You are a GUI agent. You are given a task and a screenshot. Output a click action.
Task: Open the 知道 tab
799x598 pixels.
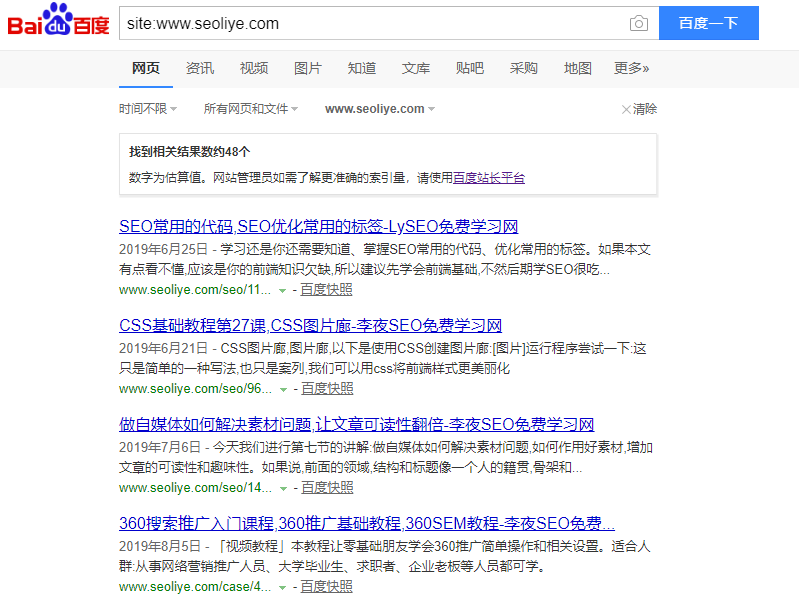point(362,68)
